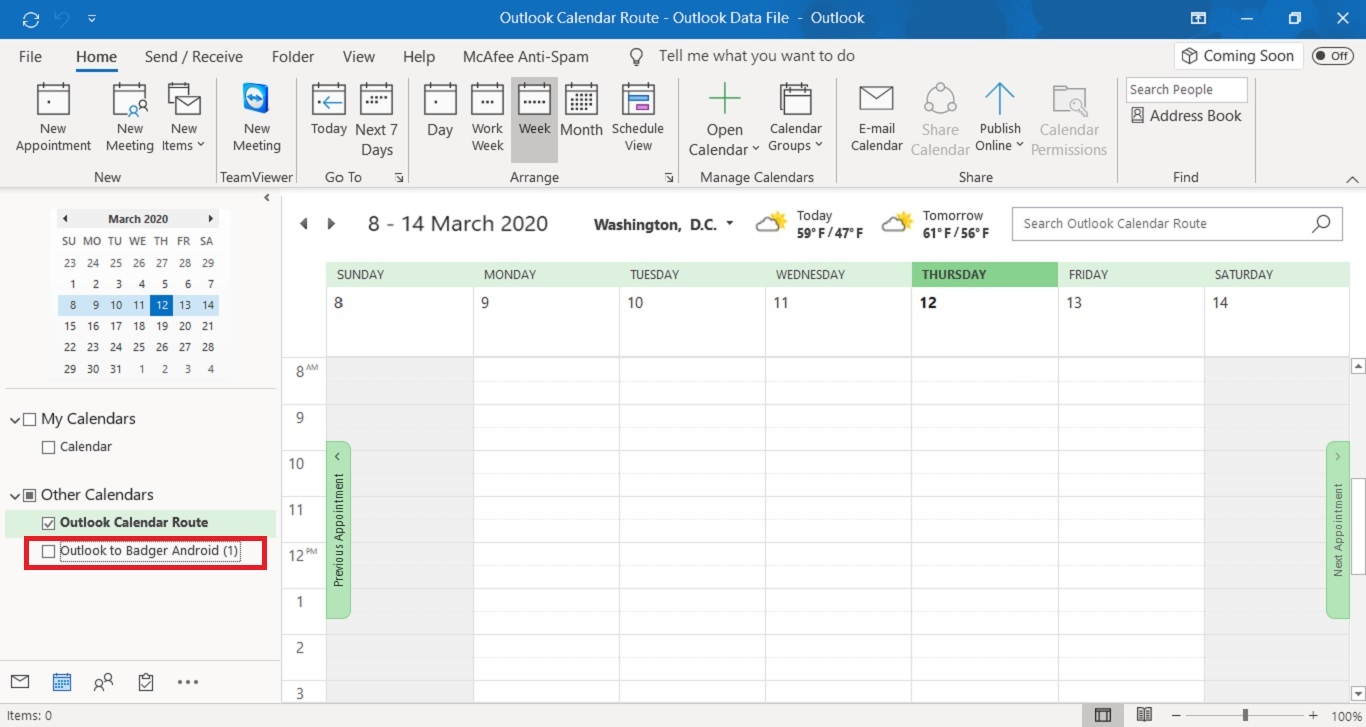
Task: Create a New Appointment
Action: click(53, 118)
